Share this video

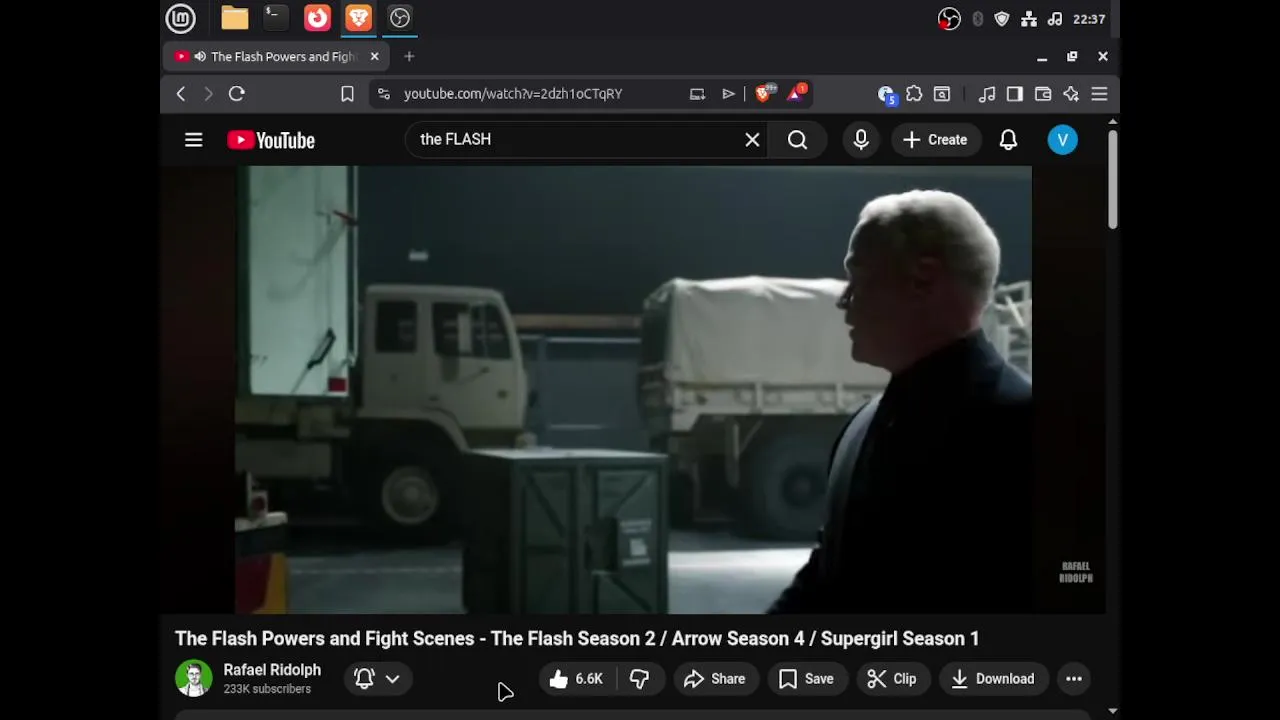714,679
